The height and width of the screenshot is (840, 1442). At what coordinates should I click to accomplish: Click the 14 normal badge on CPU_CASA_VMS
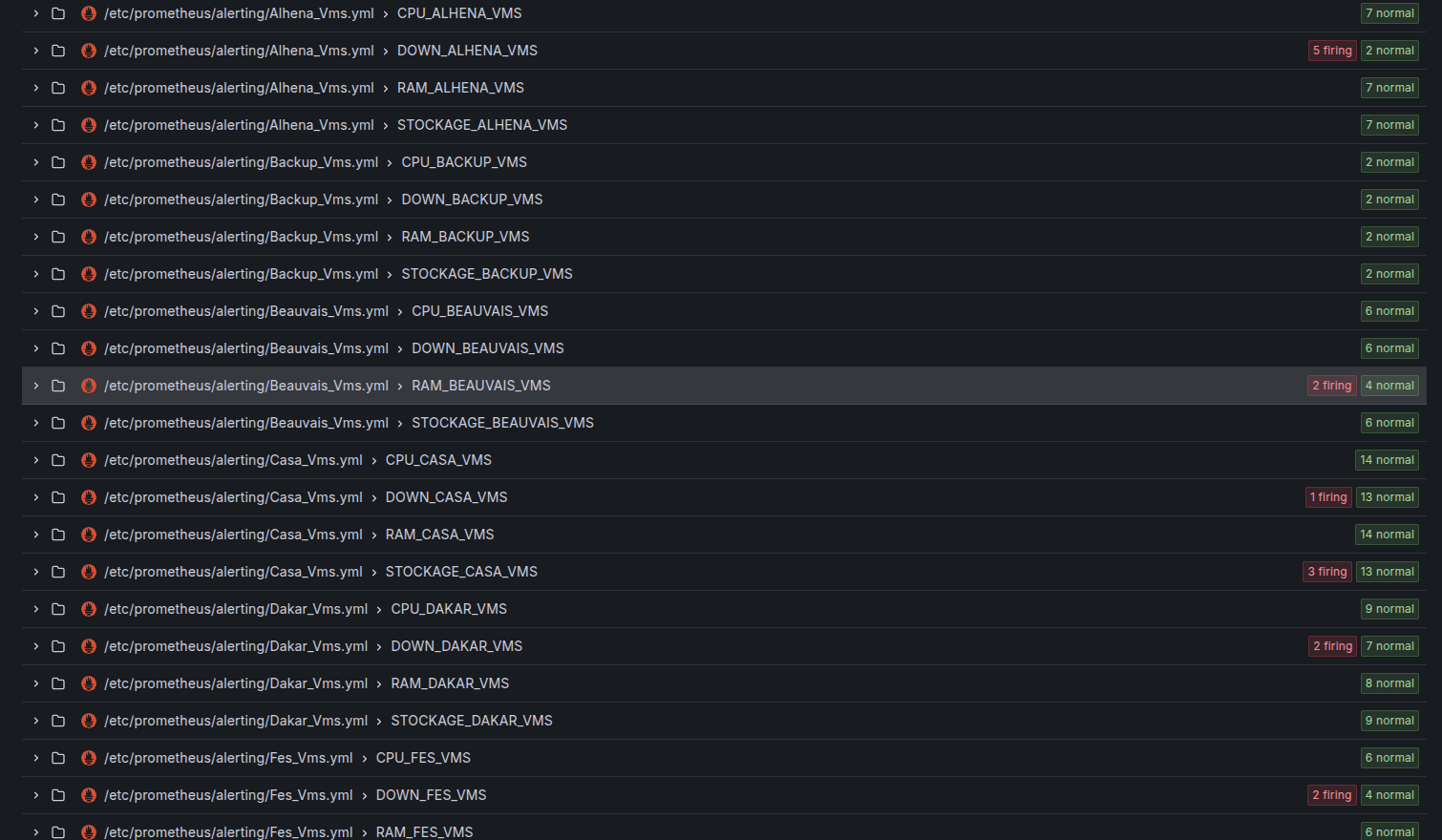tap(1387, 459)
